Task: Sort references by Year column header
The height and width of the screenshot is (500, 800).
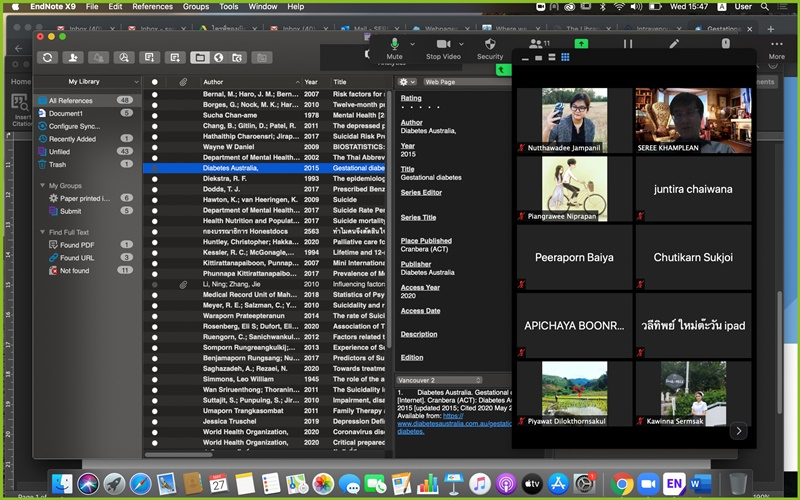Action: 311,82
